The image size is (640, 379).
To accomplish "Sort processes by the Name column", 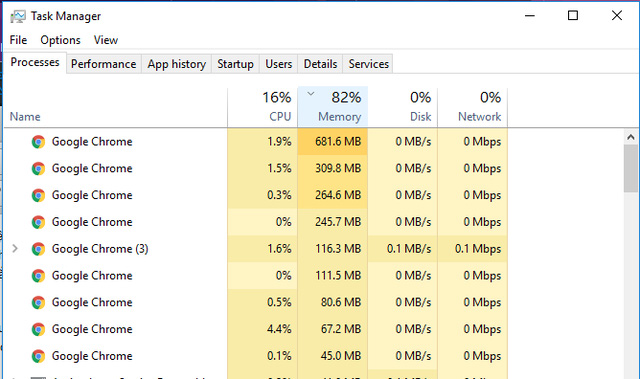I will point(116,107).
